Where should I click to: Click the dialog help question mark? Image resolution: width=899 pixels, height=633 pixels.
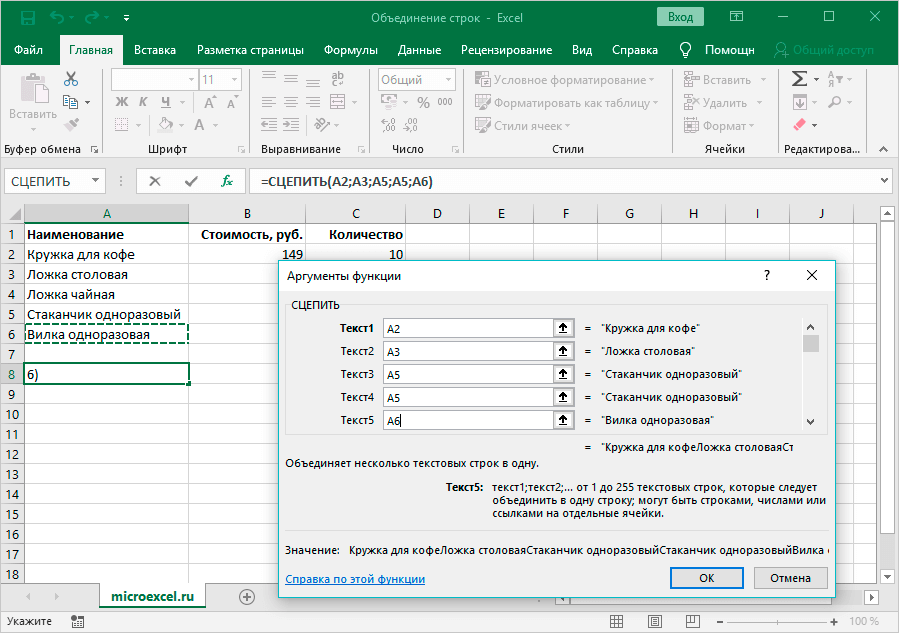tap(767, 275)
